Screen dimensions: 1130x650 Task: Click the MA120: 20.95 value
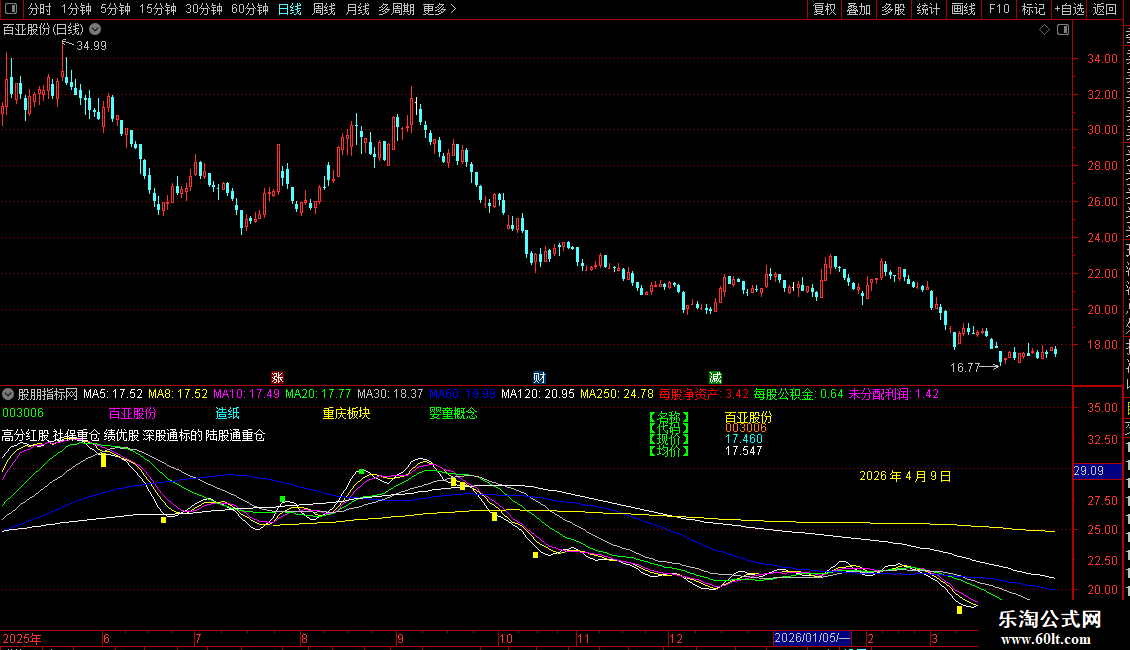pos(538,394)
